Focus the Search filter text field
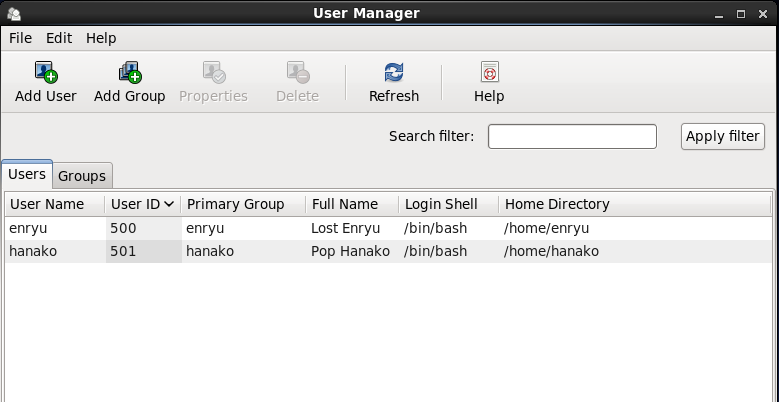The height and width of the screenshot is (402, 779). 572,136
